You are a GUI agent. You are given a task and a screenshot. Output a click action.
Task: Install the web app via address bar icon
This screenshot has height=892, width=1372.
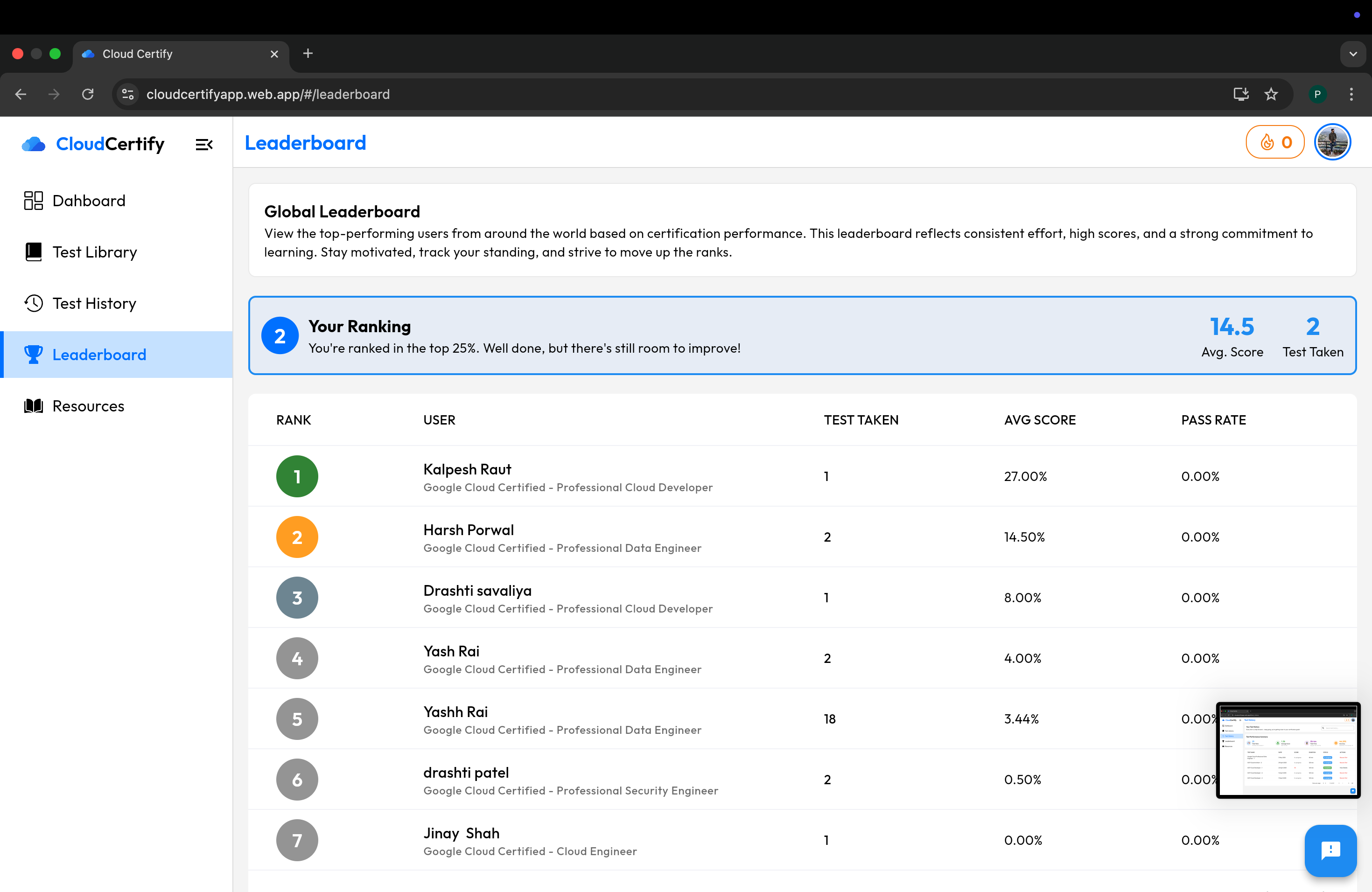1241,94
